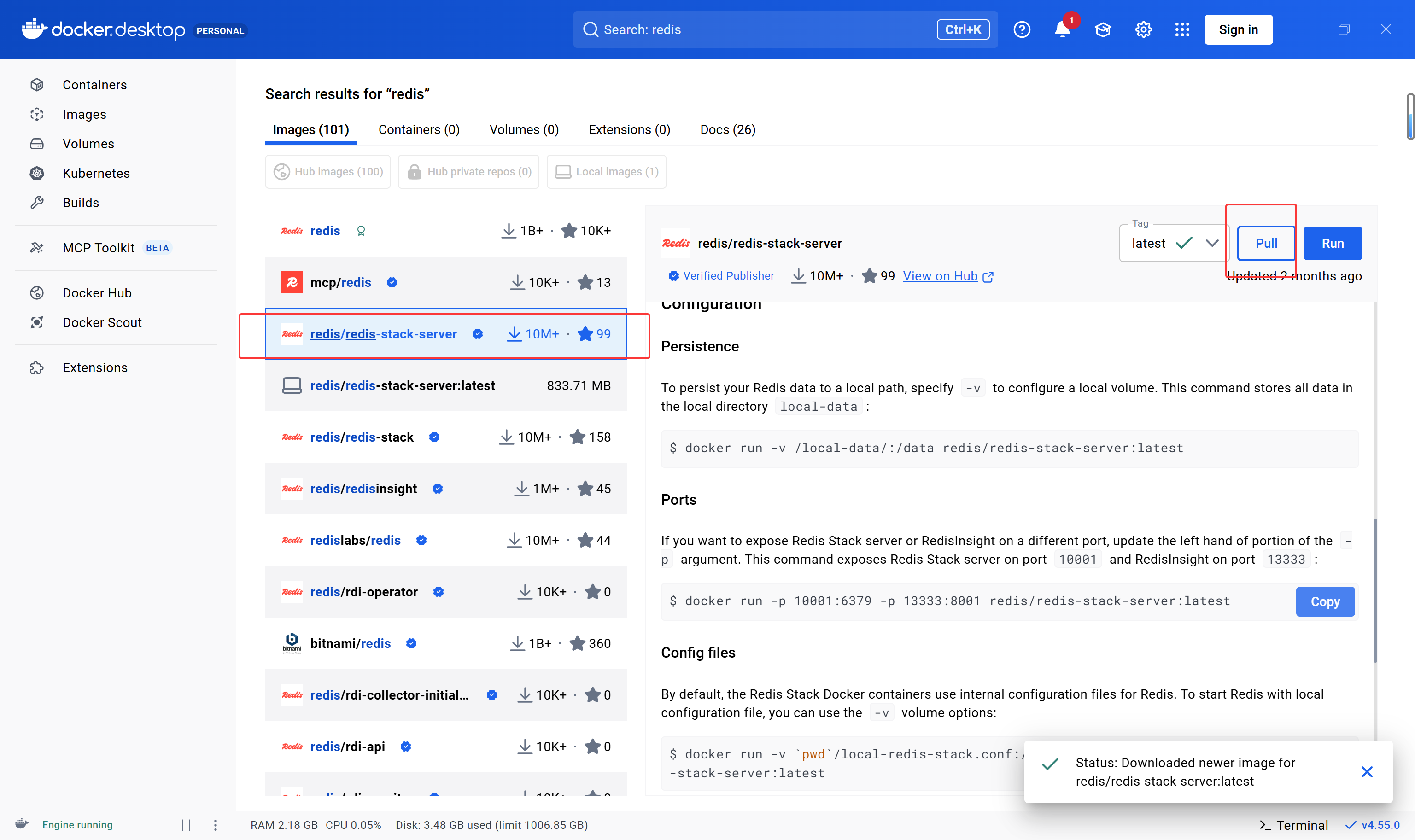1415x840 pixels.
Task: Open the Terminal panel from status bar
Action: 1293,825
